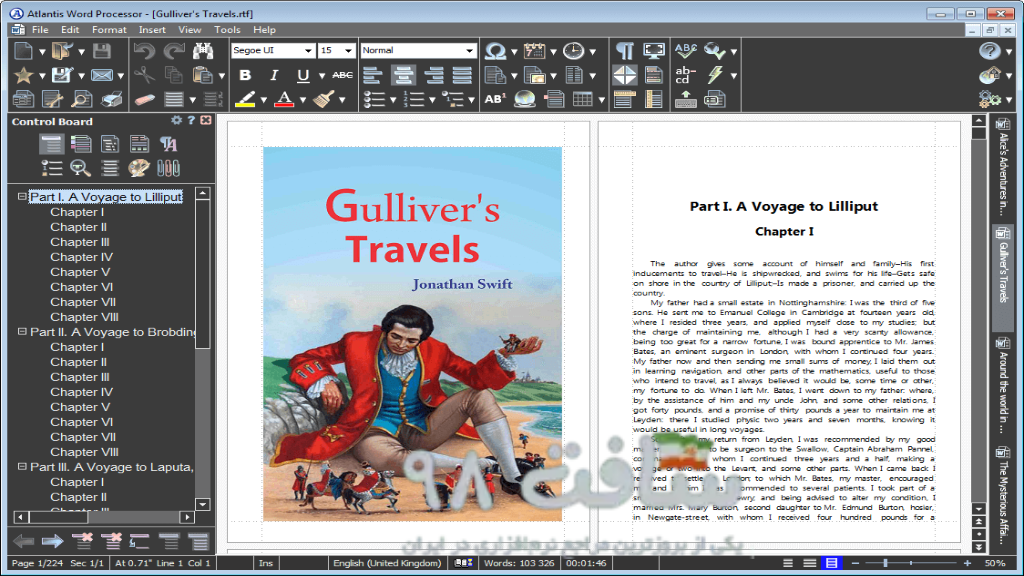Screen dimensions: 1024x576
Task: Click the Save diskette icon
Action: tap(102, 51)
